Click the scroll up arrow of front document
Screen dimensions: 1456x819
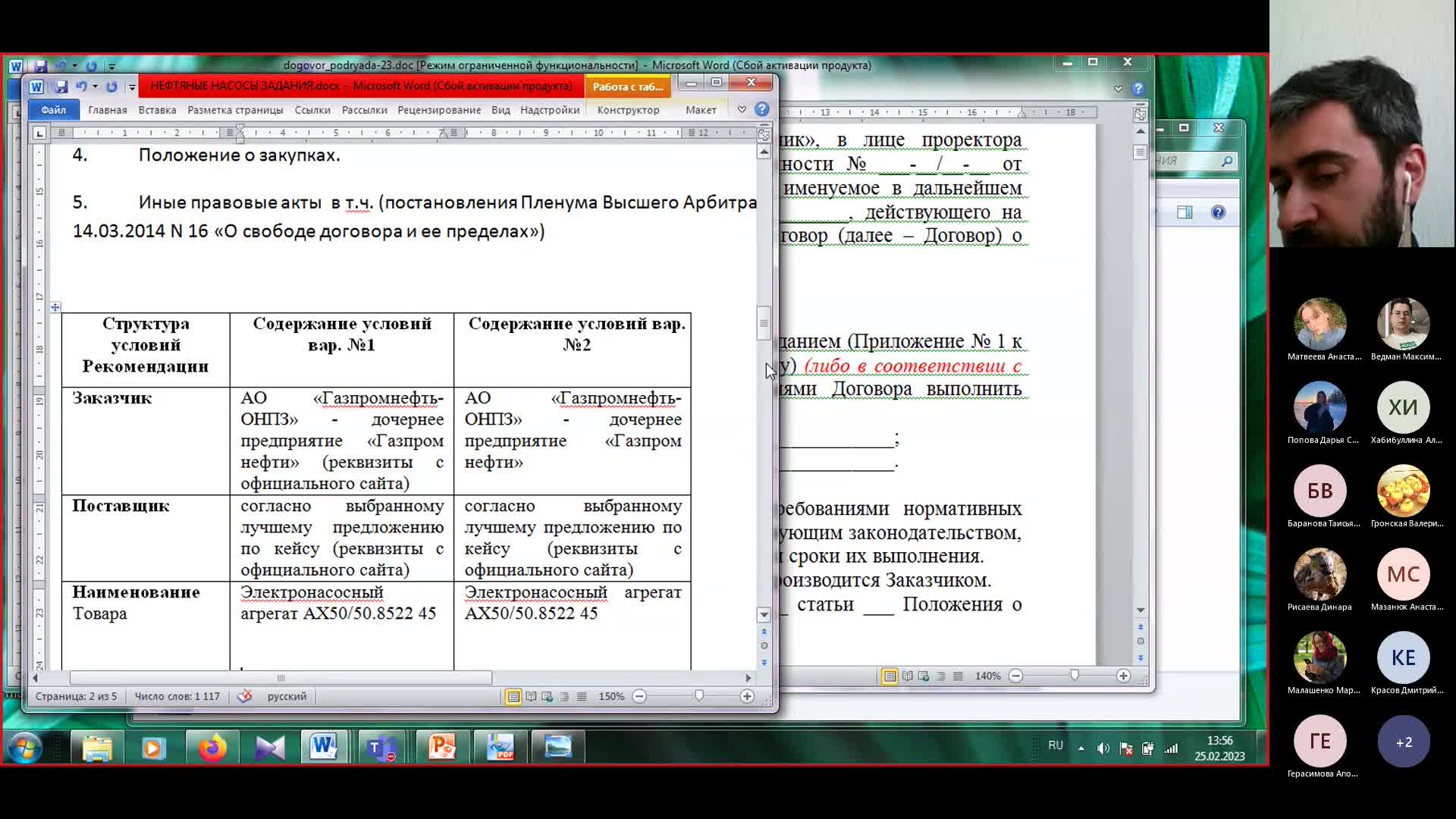764,152
